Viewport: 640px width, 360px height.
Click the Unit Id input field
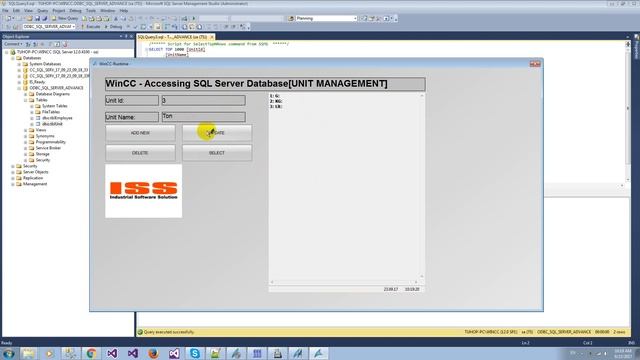(x=203, y=100)
